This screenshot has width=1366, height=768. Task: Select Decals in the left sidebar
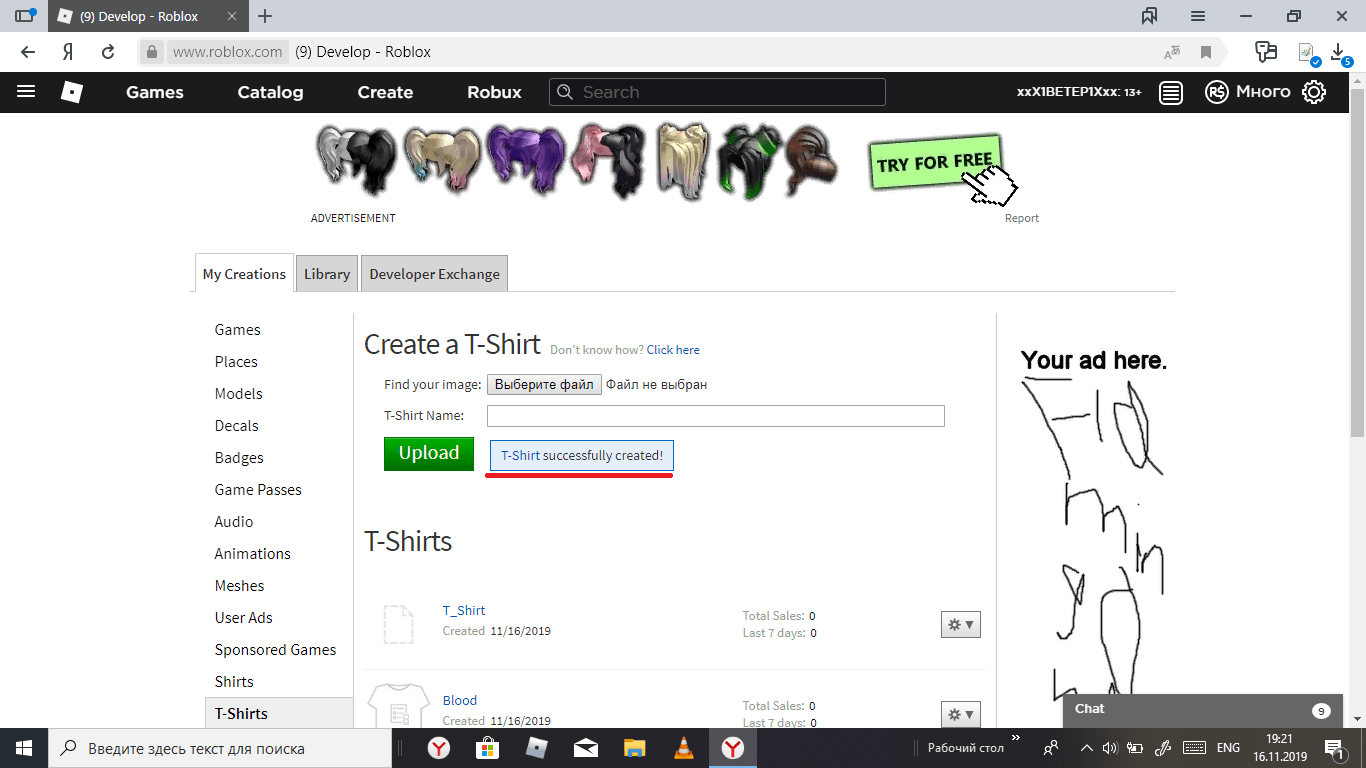click(236, 426)
